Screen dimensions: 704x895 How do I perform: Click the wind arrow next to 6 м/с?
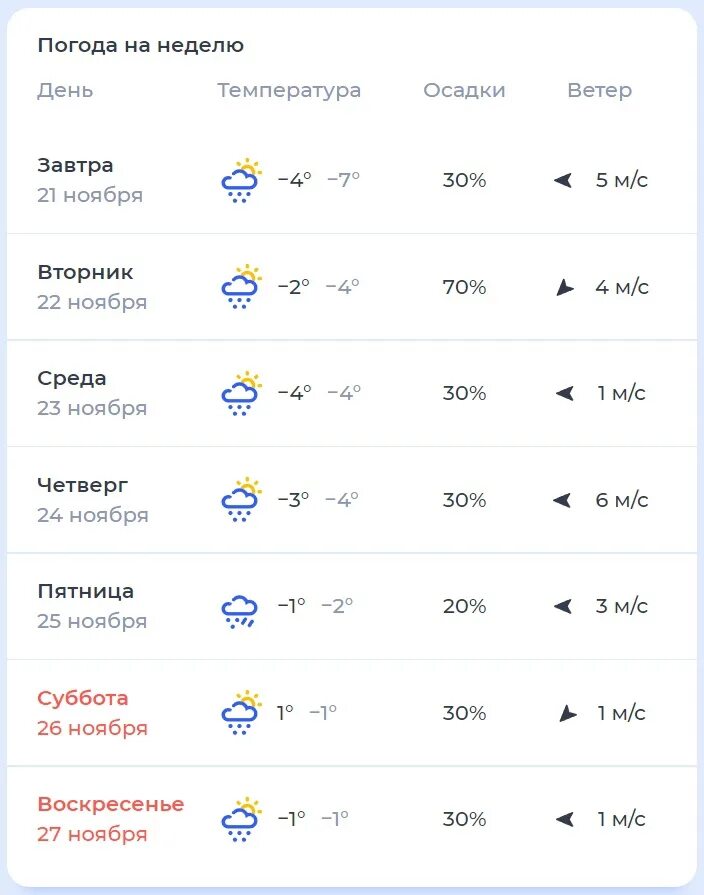(x=562, y=500)
